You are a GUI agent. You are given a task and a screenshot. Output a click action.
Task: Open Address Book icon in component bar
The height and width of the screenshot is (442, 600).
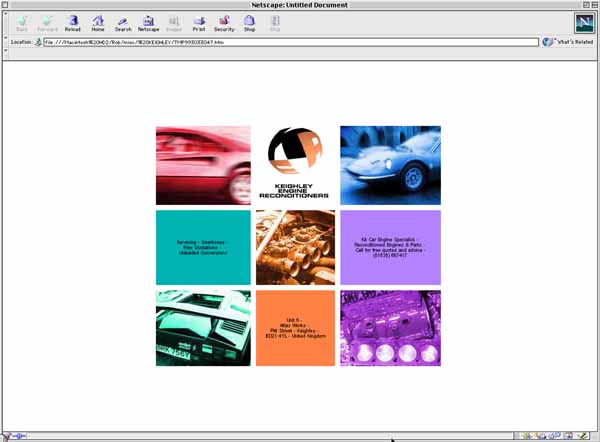(569, 435)
